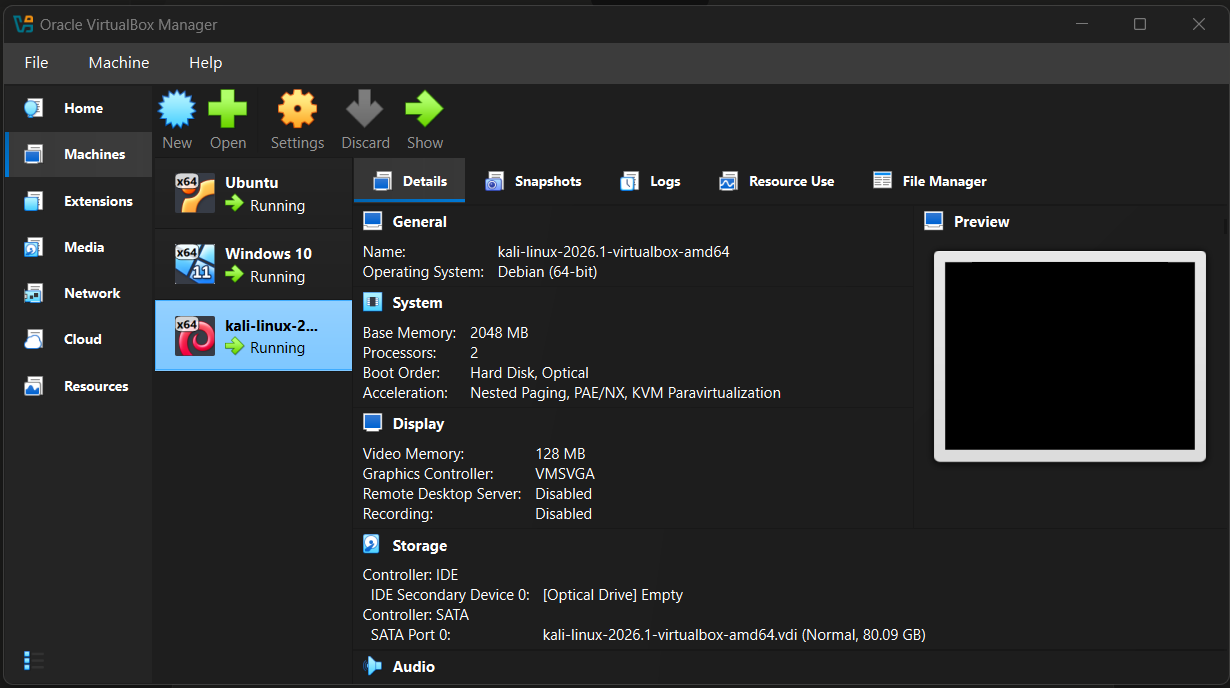Click the green Open plus icon
The width and height of the screenshot is (1230, 688).
(x=227, y=109)
